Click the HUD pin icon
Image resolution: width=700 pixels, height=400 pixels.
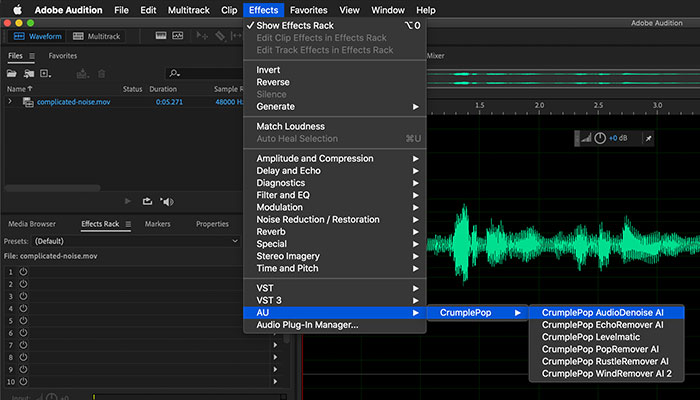[648, 138]
